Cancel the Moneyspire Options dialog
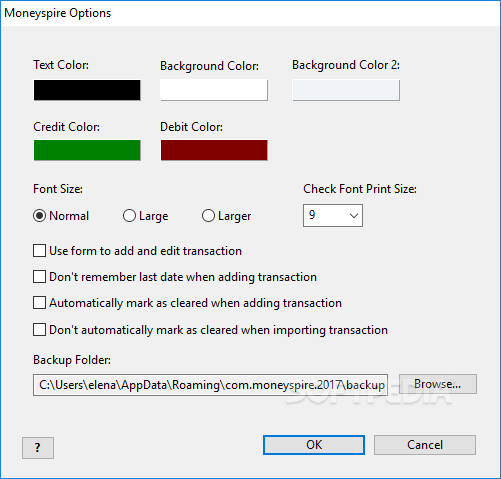Image resolution: width=501 pixels, height=479 pixels. coord(425,445)
